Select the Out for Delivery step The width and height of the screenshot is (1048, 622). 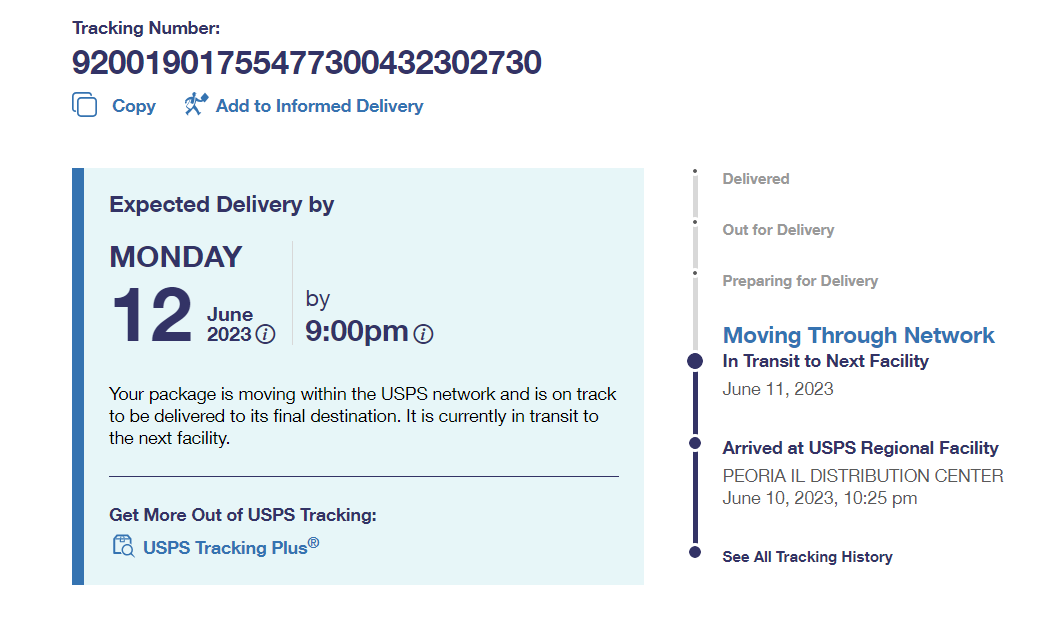coord(778,230)
